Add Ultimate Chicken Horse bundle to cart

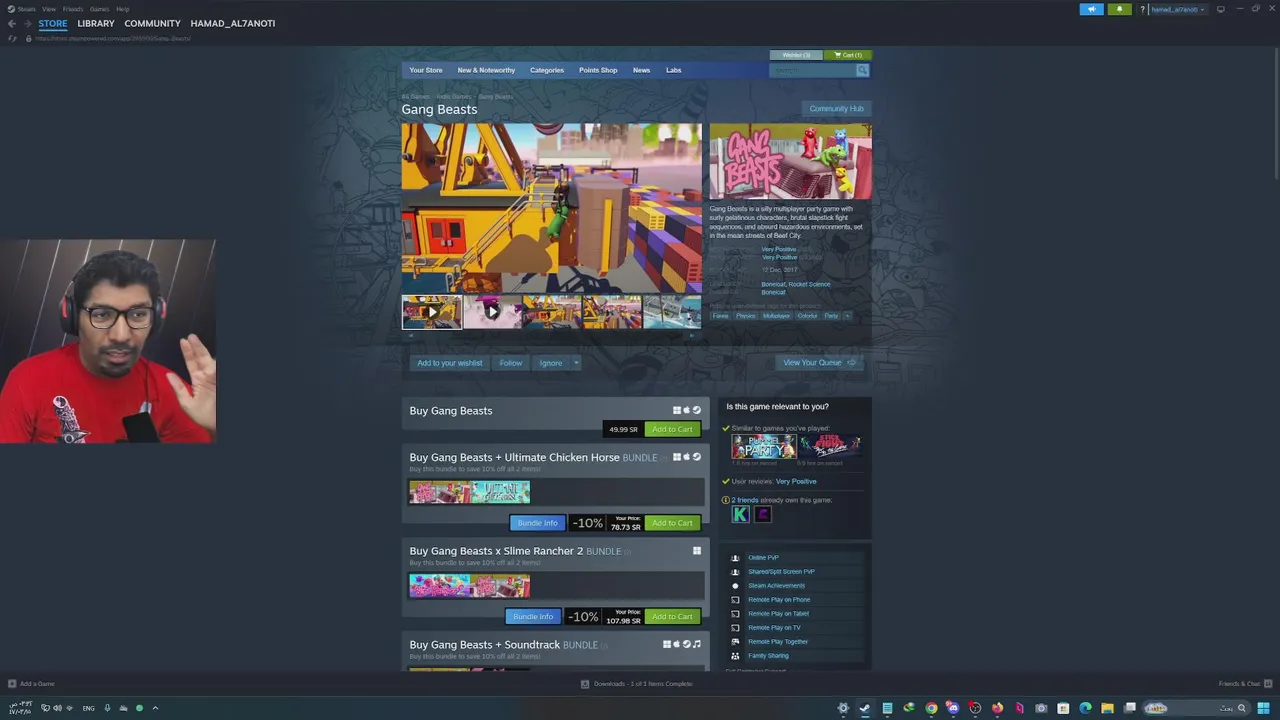pyautogui.click(x=672, y=523)
